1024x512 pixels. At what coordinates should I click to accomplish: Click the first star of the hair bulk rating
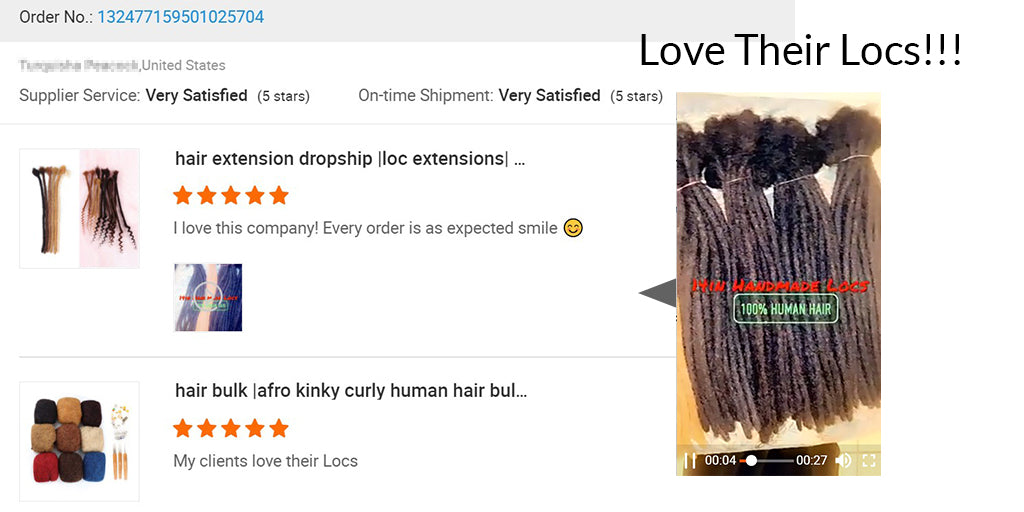pyautogui.click(x=183, y=428)
